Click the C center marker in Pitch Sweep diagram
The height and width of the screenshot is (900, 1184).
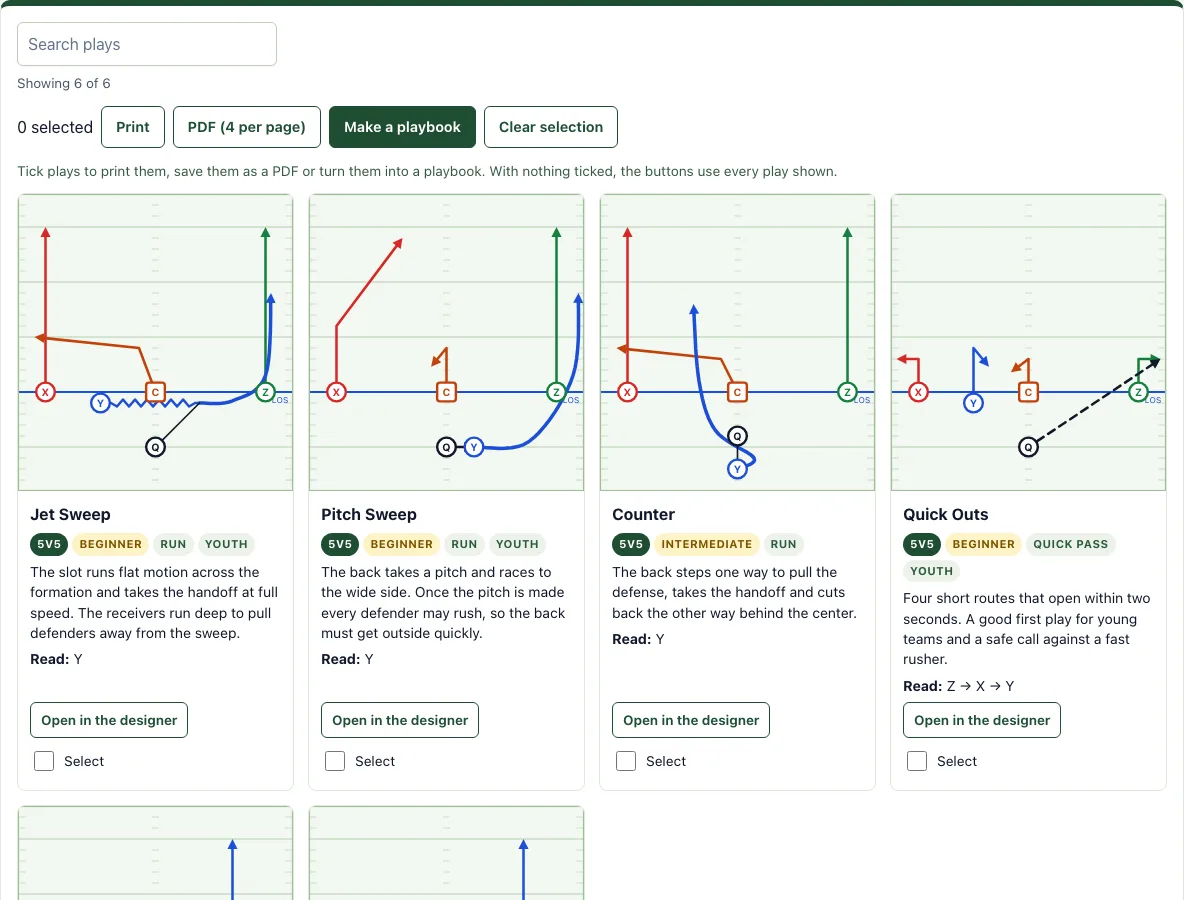[x=446, y=392]
